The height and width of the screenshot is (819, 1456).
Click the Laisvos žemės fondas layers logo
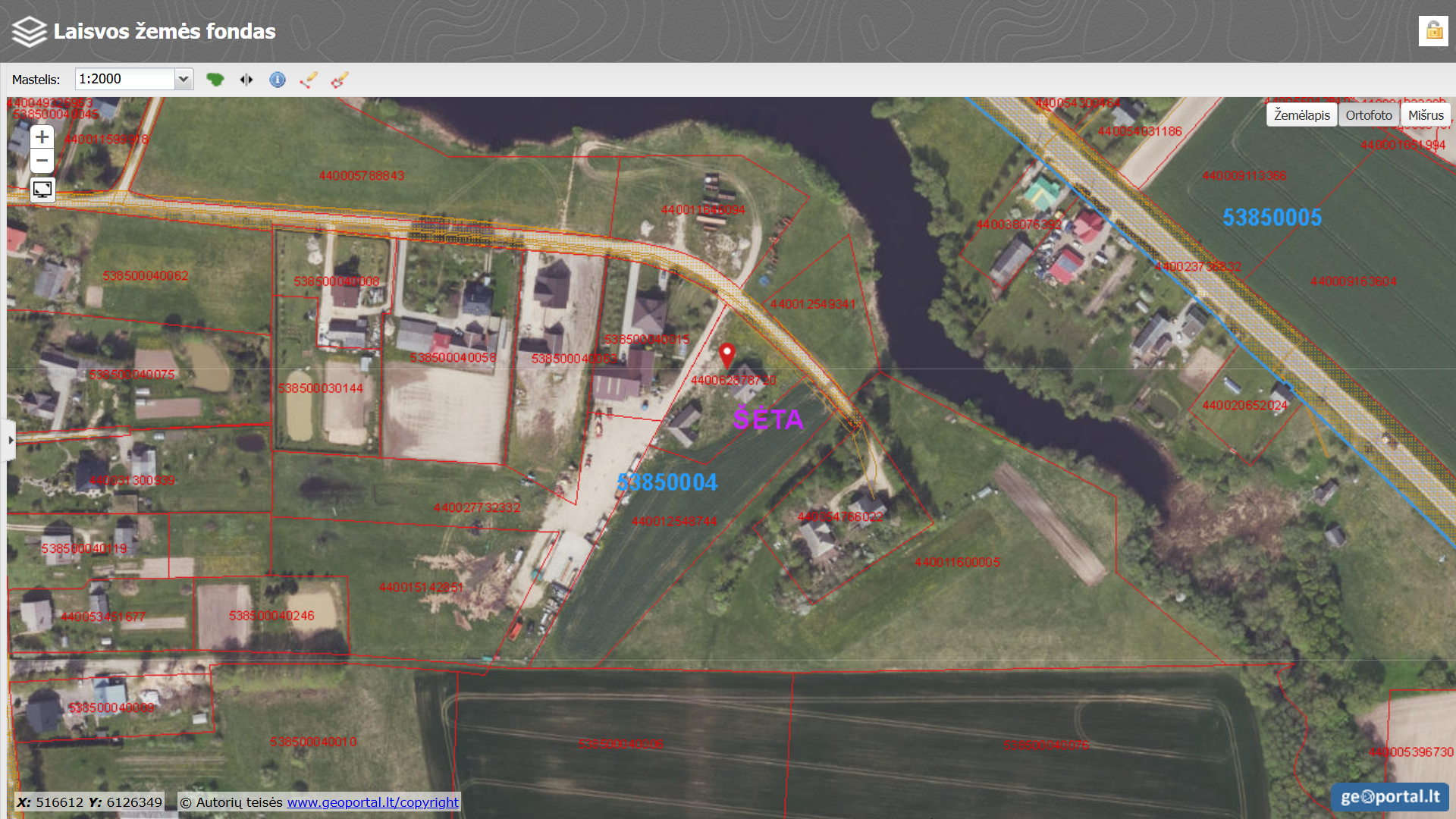click(30, 32)
